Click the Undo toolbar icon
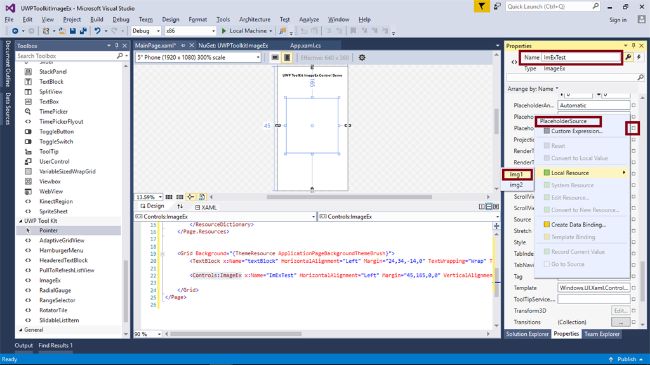The image size is (650, 365). (x=97, y=31)
